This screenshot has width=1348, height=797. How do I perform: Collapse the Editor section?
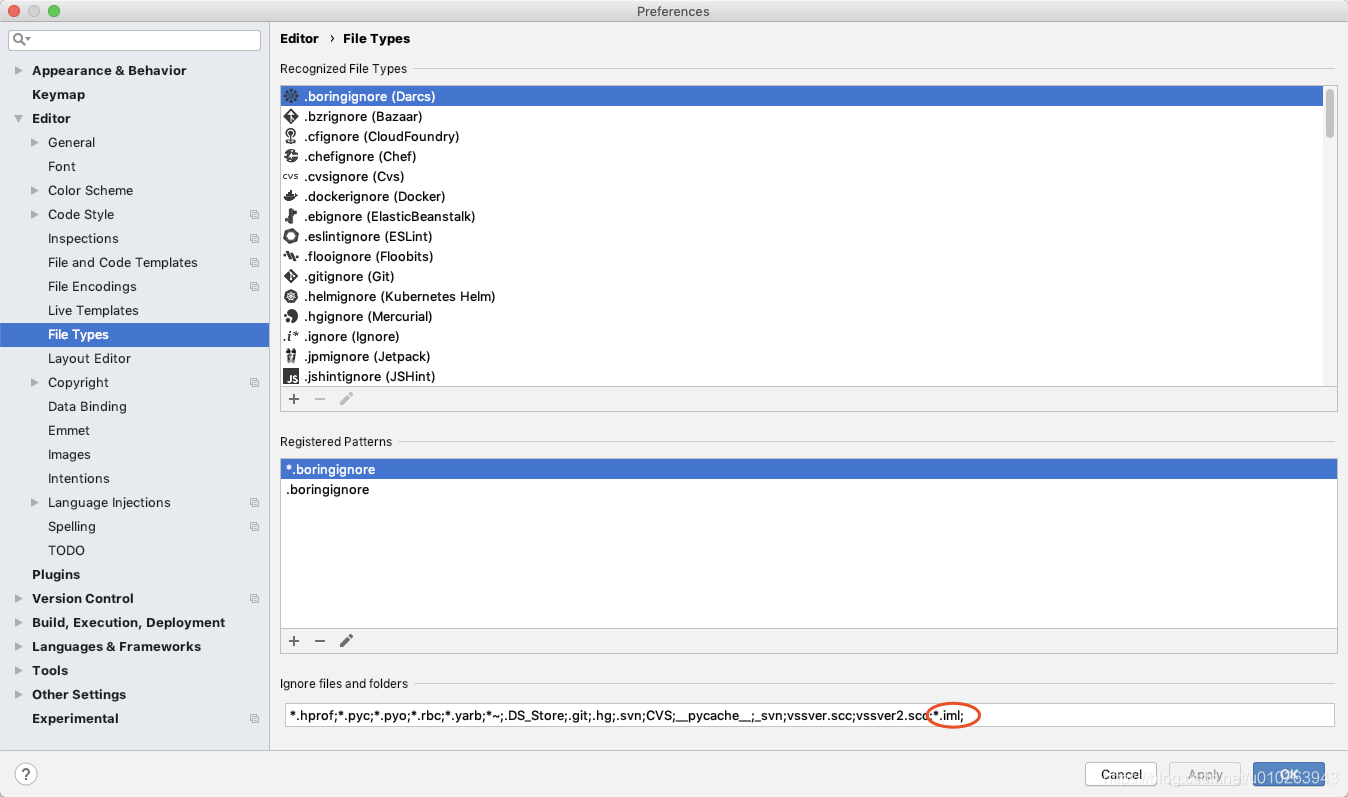pos(18,118)
